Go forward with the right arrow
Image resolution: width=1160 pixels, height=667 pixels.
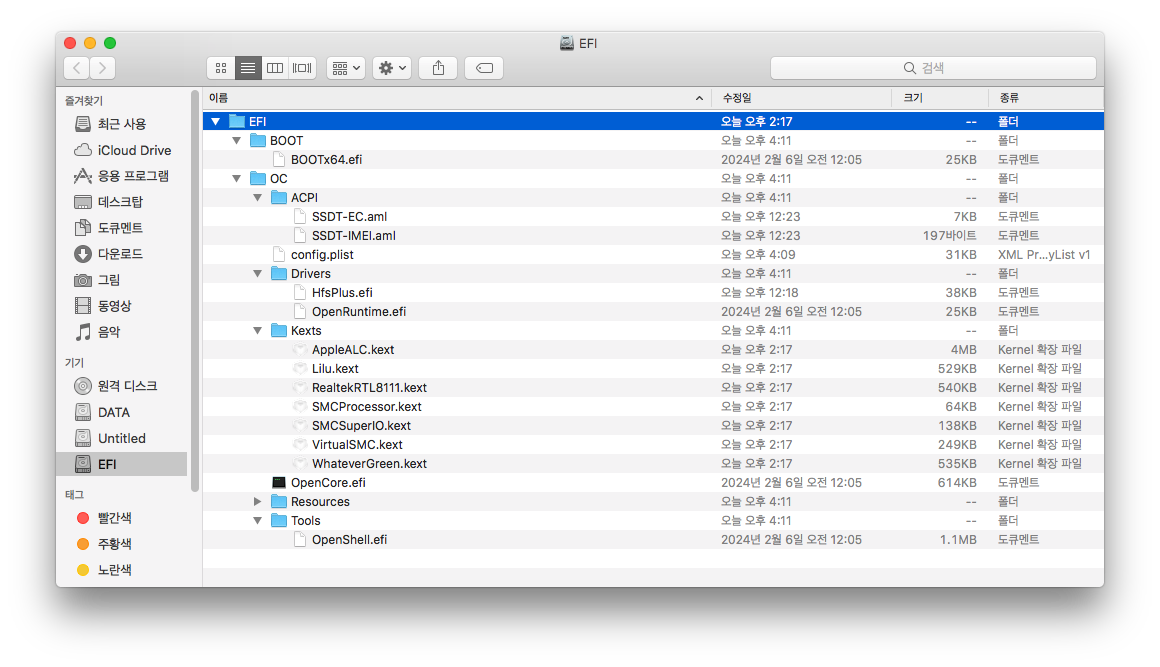coord(103,68)
